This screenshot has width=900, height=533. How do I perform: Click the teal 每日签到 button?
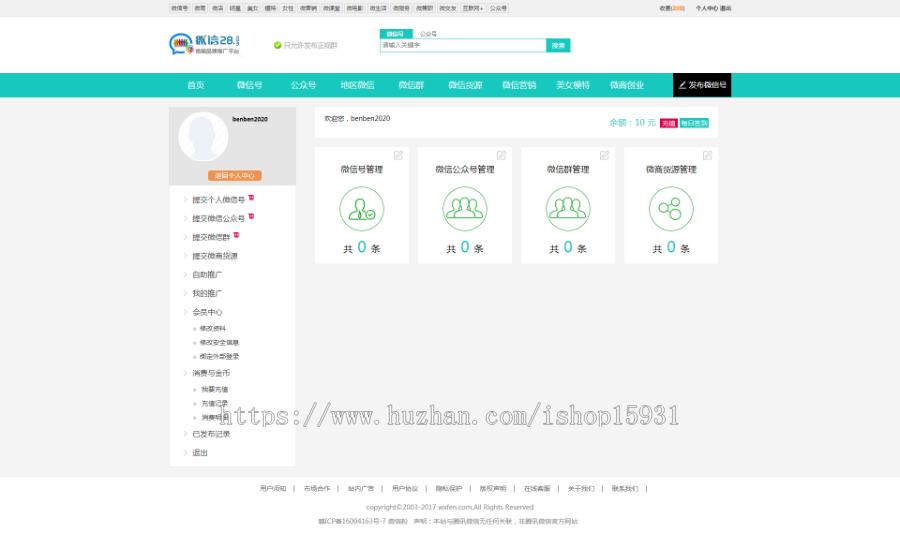click(x=694, y=123)
